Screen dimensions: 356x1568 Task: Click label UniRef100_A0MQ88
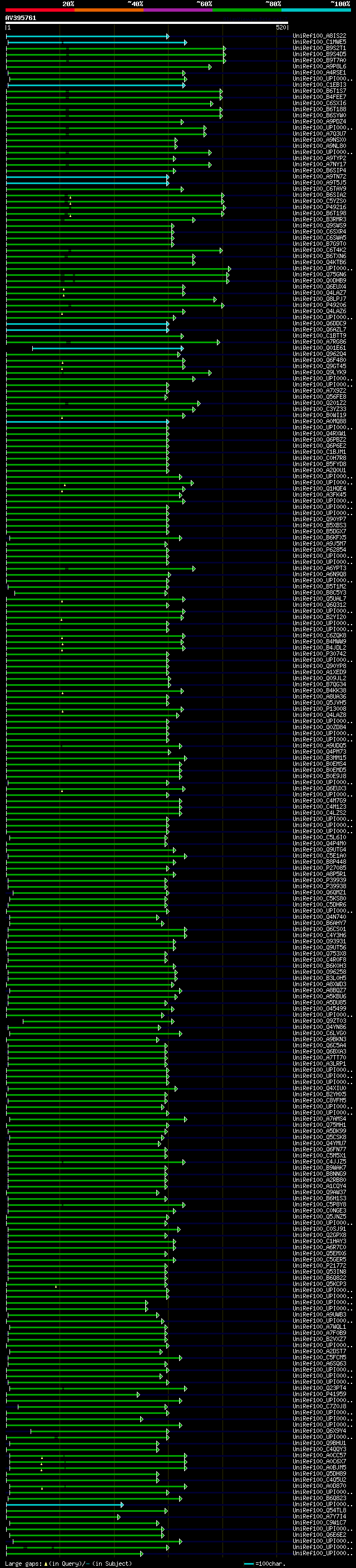pyautogui.click(x=319, y=421)
